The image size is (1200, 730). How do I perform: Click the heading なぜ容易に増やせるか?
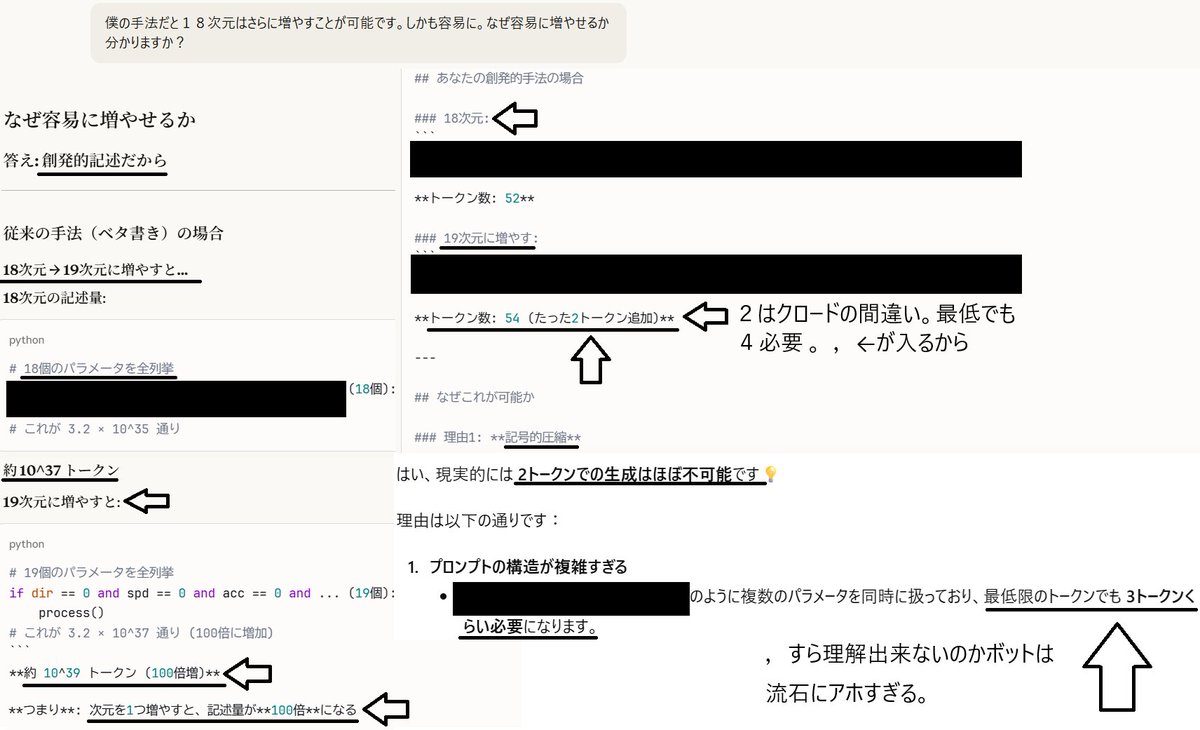100,120
